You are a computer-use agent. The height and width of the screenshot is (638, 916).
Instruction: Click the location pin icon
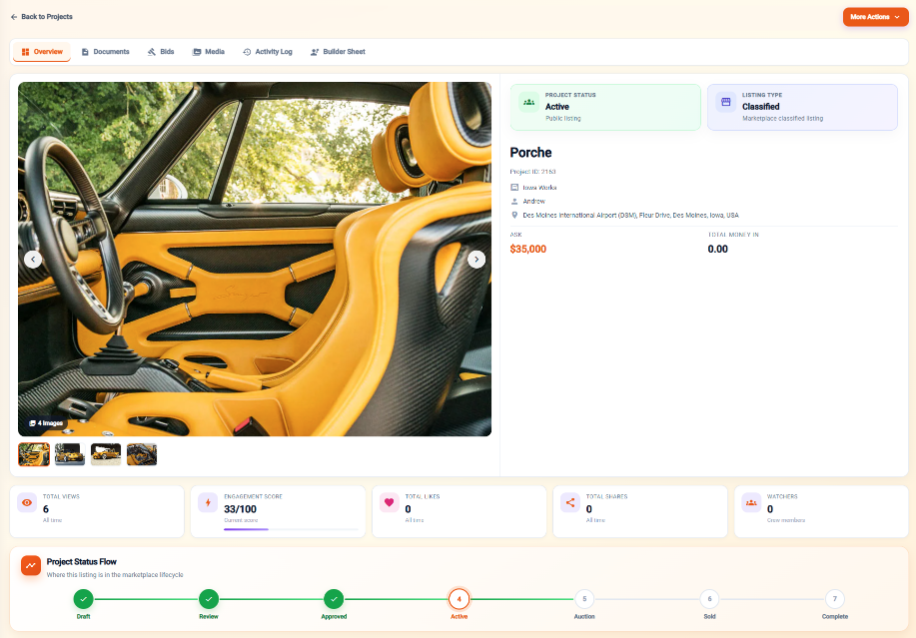coord(514,215)
